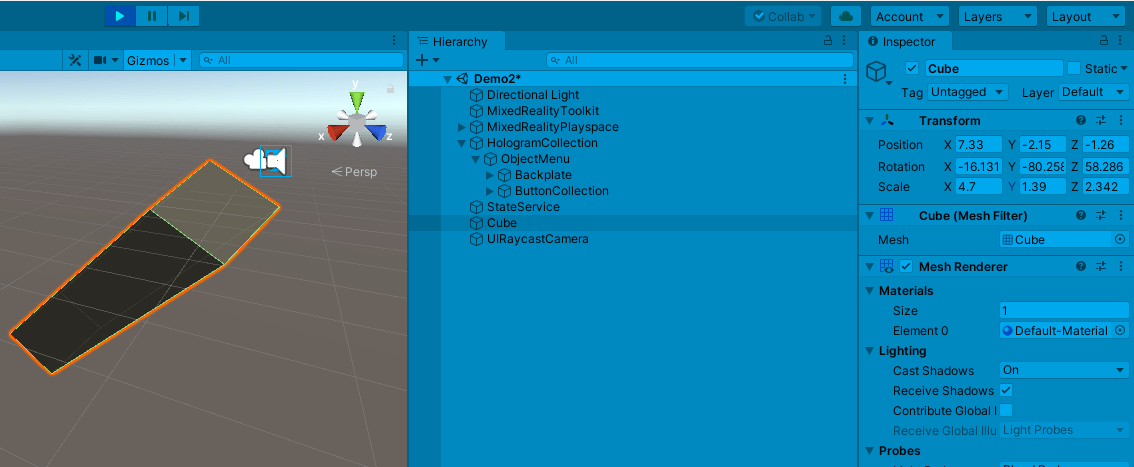Viewport: 1134px width, 467px height.
Task: Open the Transform component options menu
Action: 1121,120
